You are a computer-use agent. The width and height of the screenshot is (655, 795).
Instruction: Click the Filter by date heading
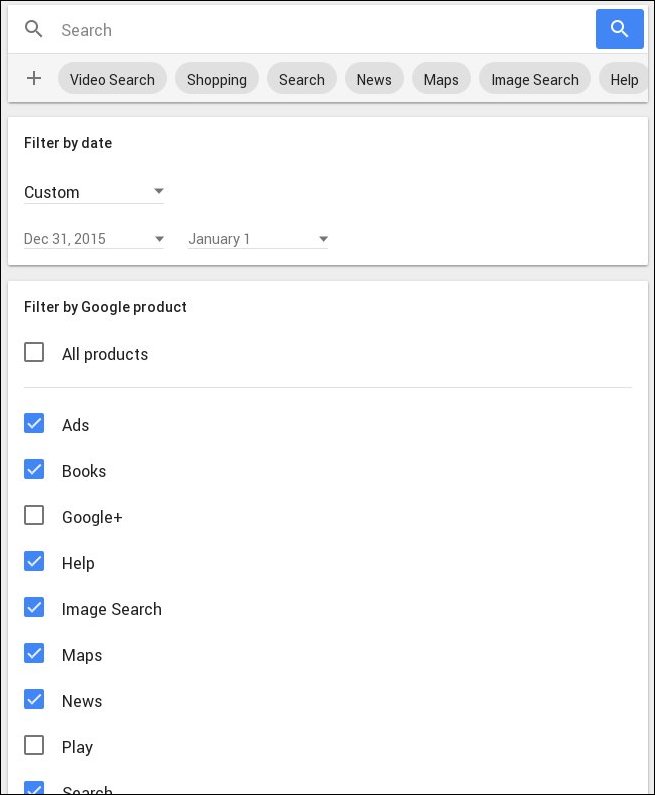pyautogui.click(x=68, y=143)
